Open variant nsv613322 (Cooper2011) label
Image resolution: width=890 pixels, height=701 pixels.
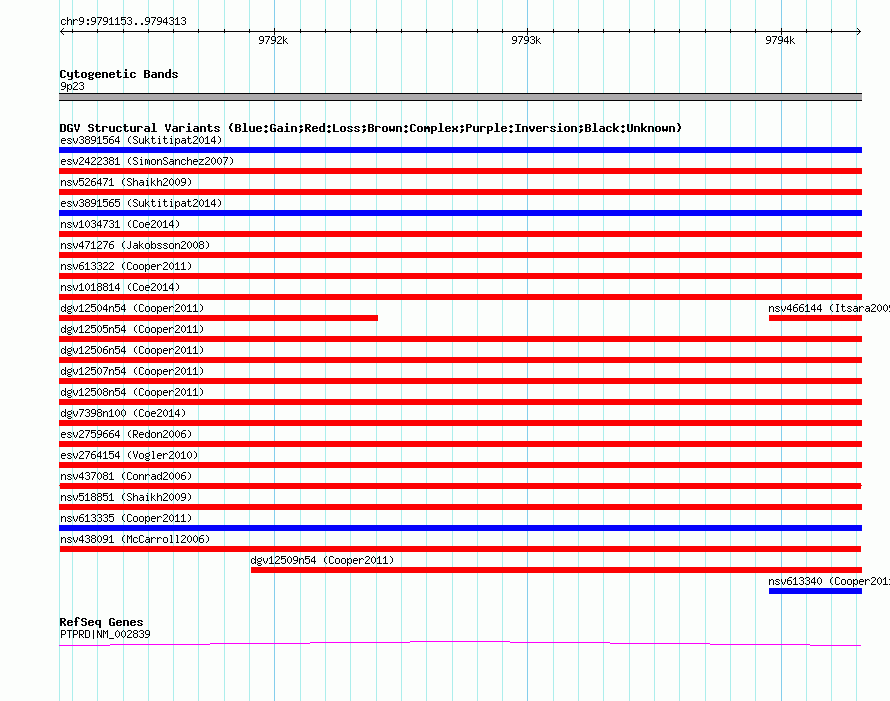click(126, 266)
